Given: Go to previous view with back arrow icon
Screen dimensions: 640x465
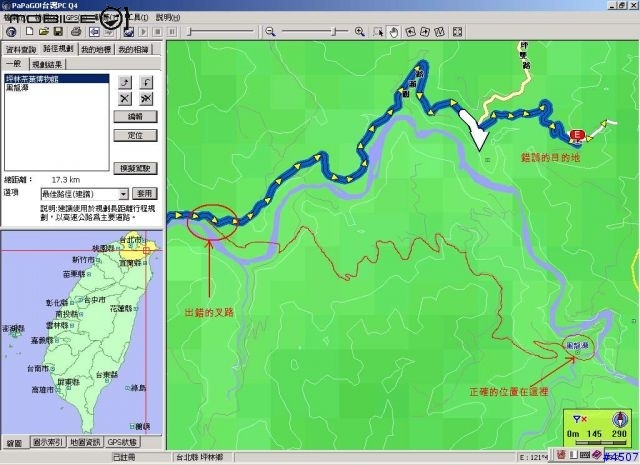Looking at the screenshot, I should [x=94, y=31].
